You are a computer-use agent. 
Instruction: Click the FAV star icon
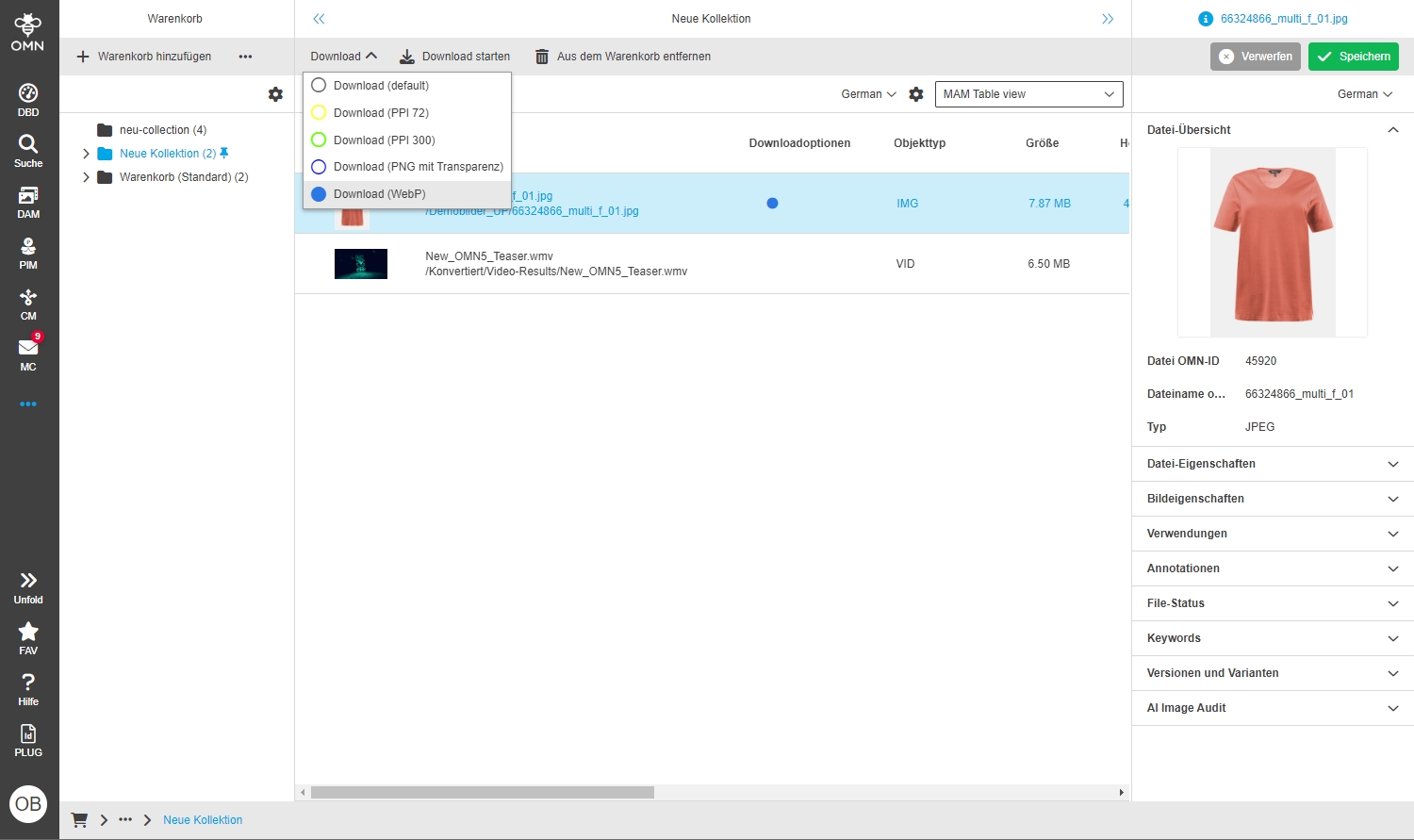[x=28, y=637]
